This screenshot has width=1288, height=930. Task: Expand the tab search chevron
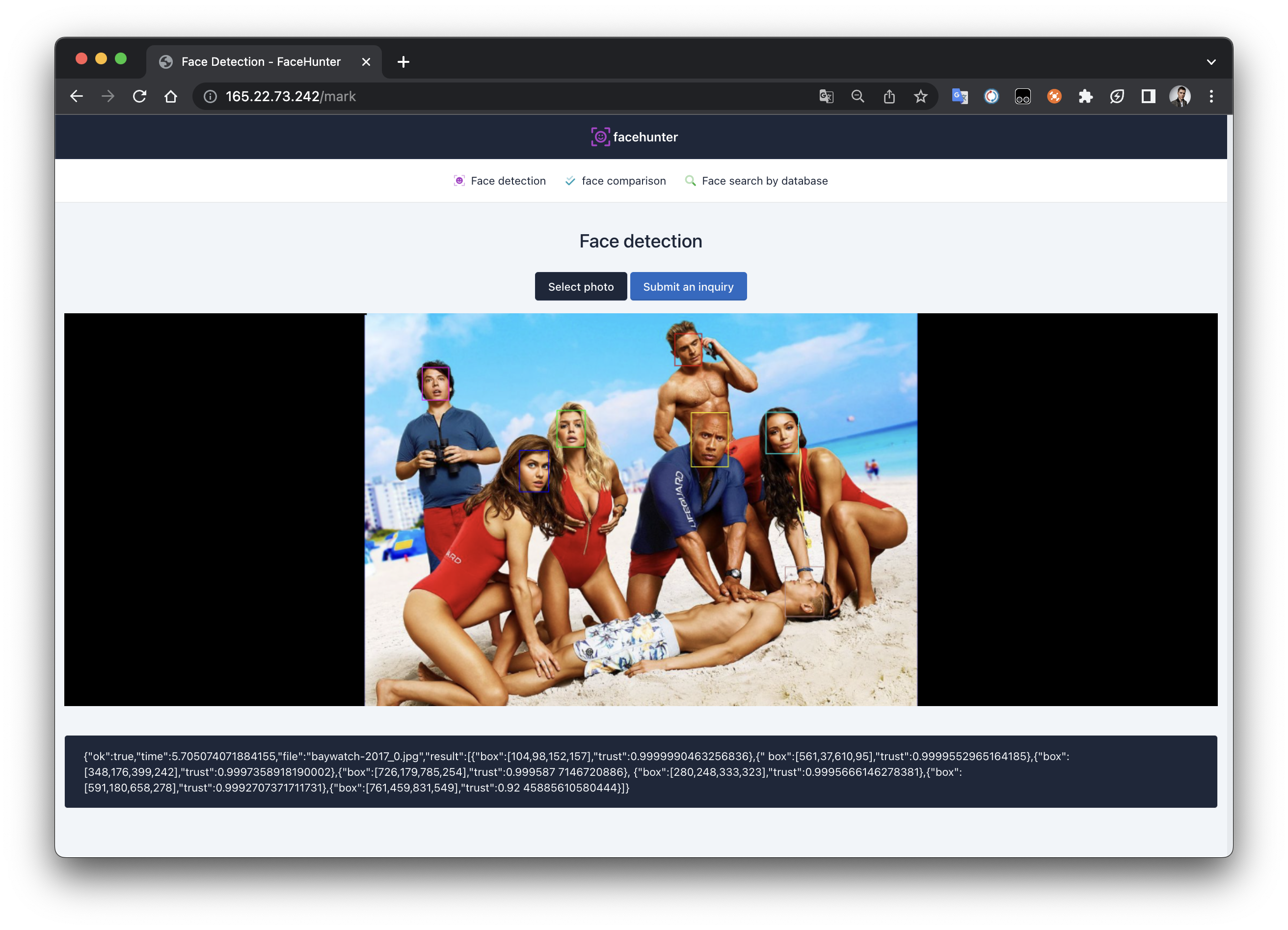pyautogui.click(x=1211, y=62)
